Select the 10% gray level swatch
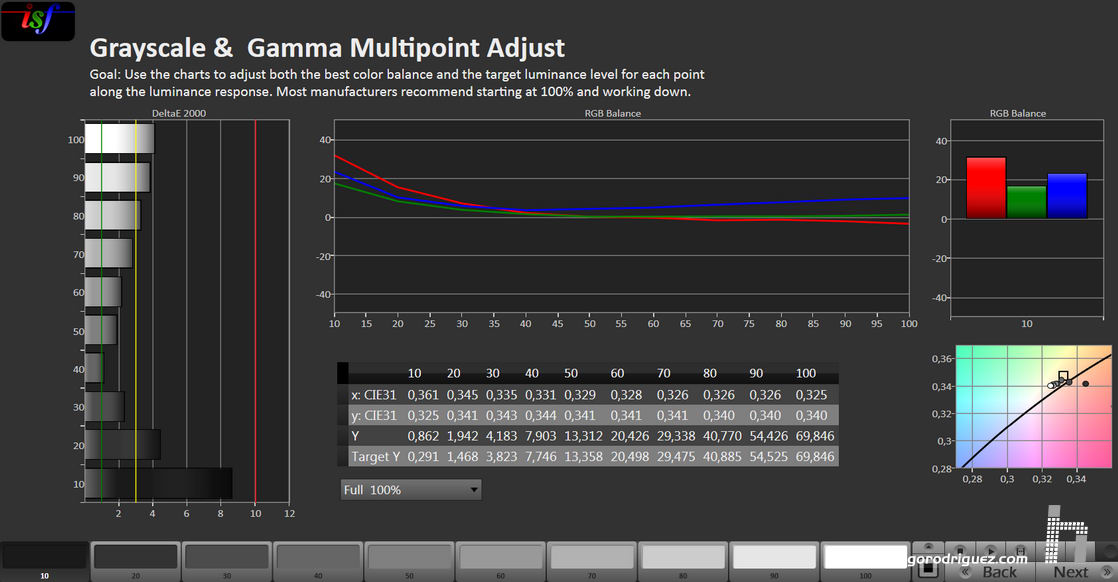Viewport: 1118px width, 582px height. 44,555
